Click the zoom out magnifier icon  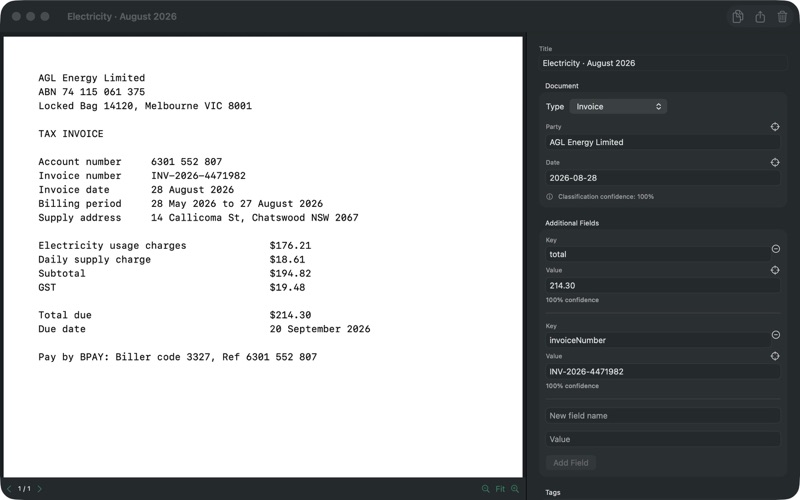485,489
